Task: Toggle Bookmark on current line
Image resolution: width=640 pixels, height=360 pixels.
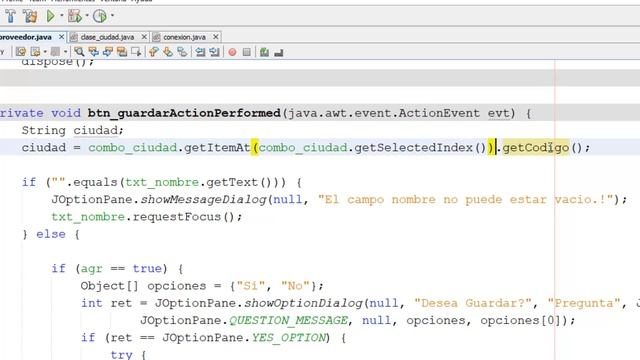Action: pyautogui.click(x=182, y=52)
